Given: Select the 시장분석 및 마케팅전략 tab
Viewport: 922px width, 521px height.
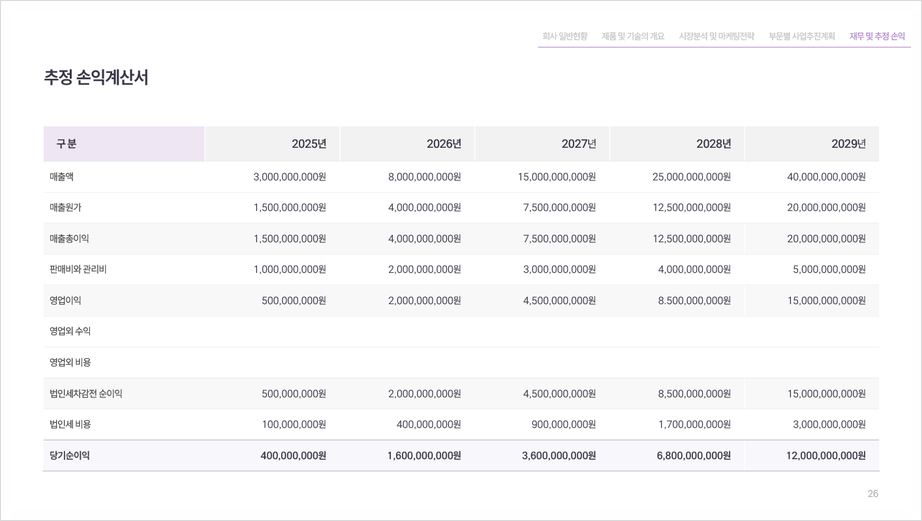Looking at the screenshot, I should [716, 36].
